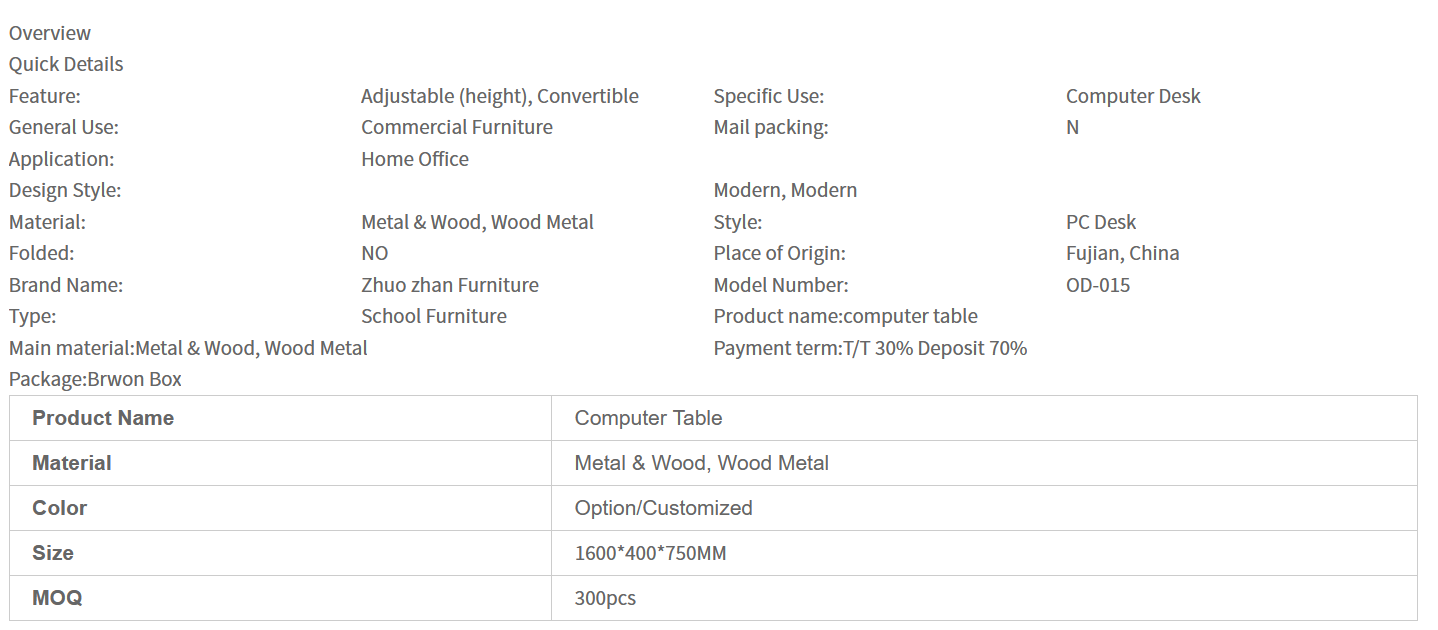This screenshot has height=630, width=1438.
Task: Click the Overview heading
Action: (50, 33)
